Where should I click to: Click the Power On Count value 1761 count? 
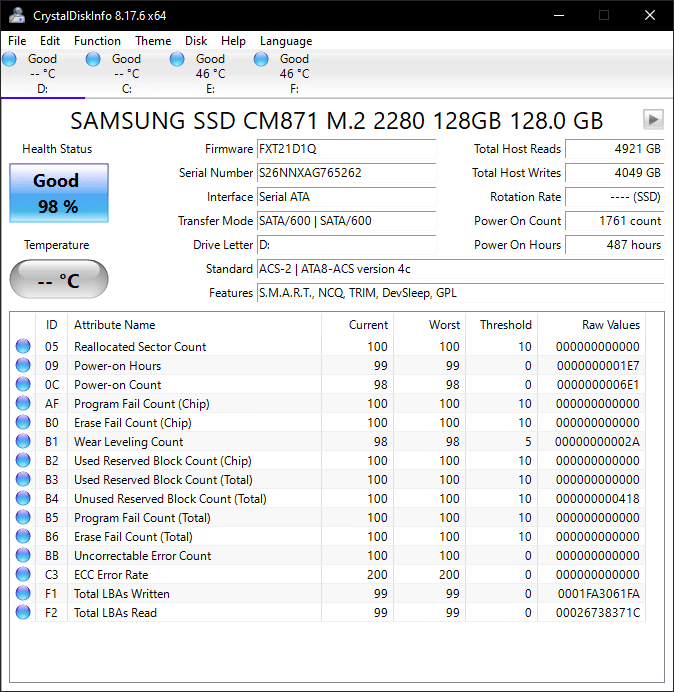pyautogui.click(x=614, y=221)
